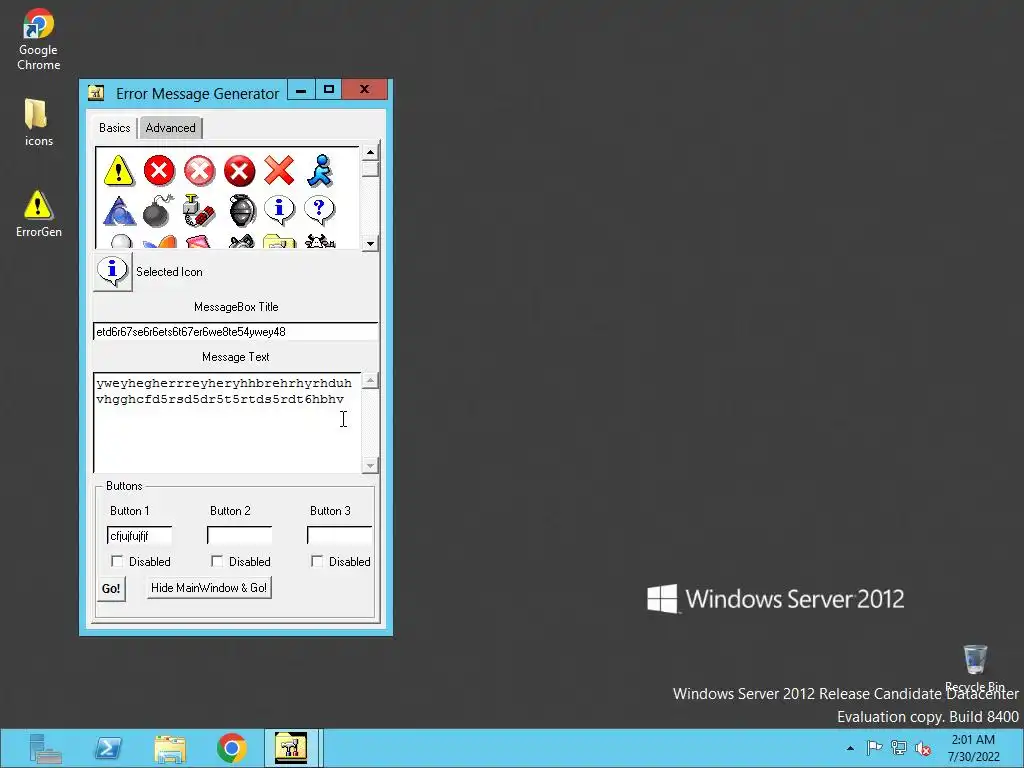This screenshot has width=1024, height=768.
Task: Open Server Manager from the taskbar
Action: [45, 748]
